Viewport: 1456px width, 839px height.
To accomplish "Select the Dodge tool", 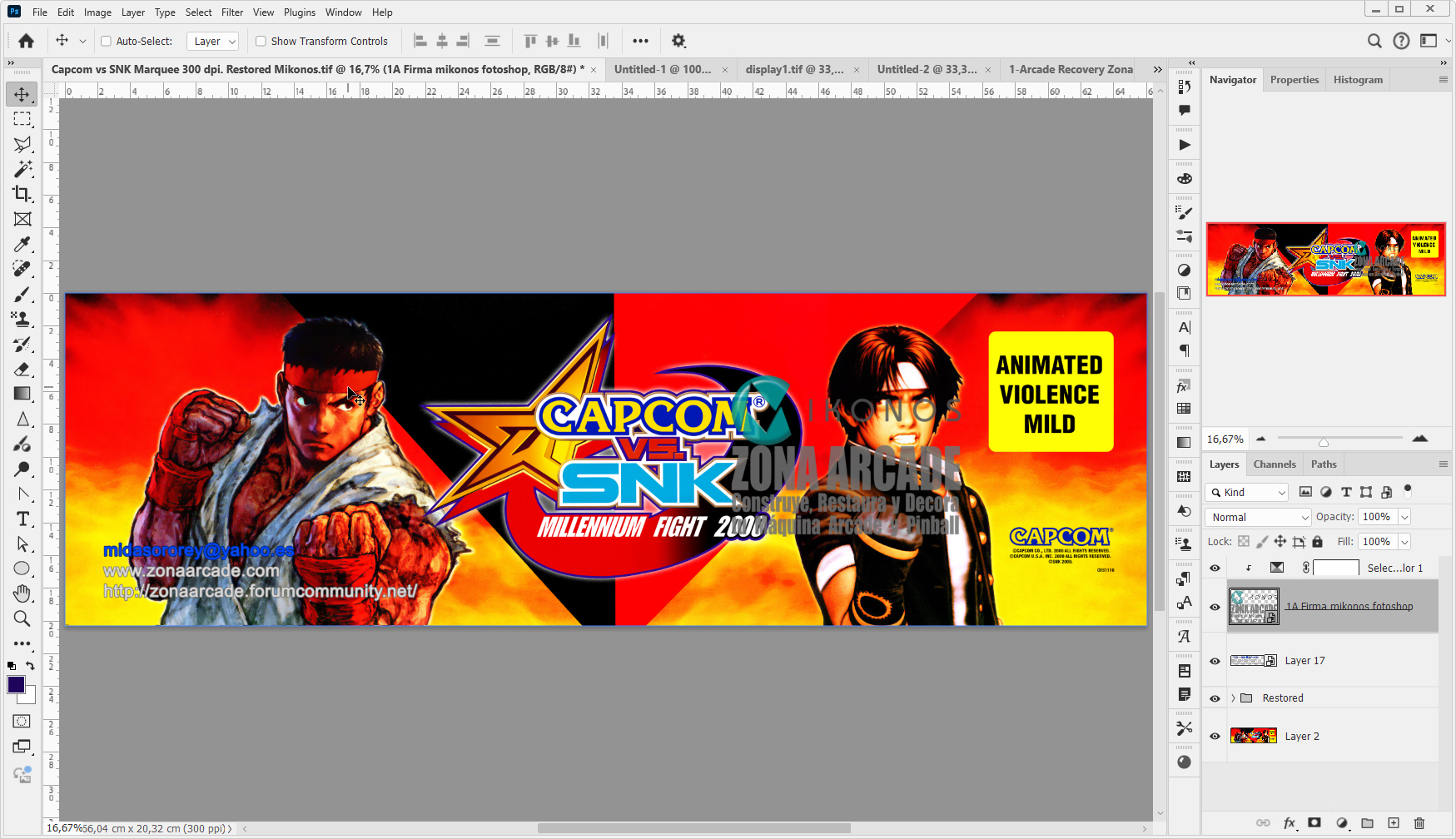I will coord(22,469).
